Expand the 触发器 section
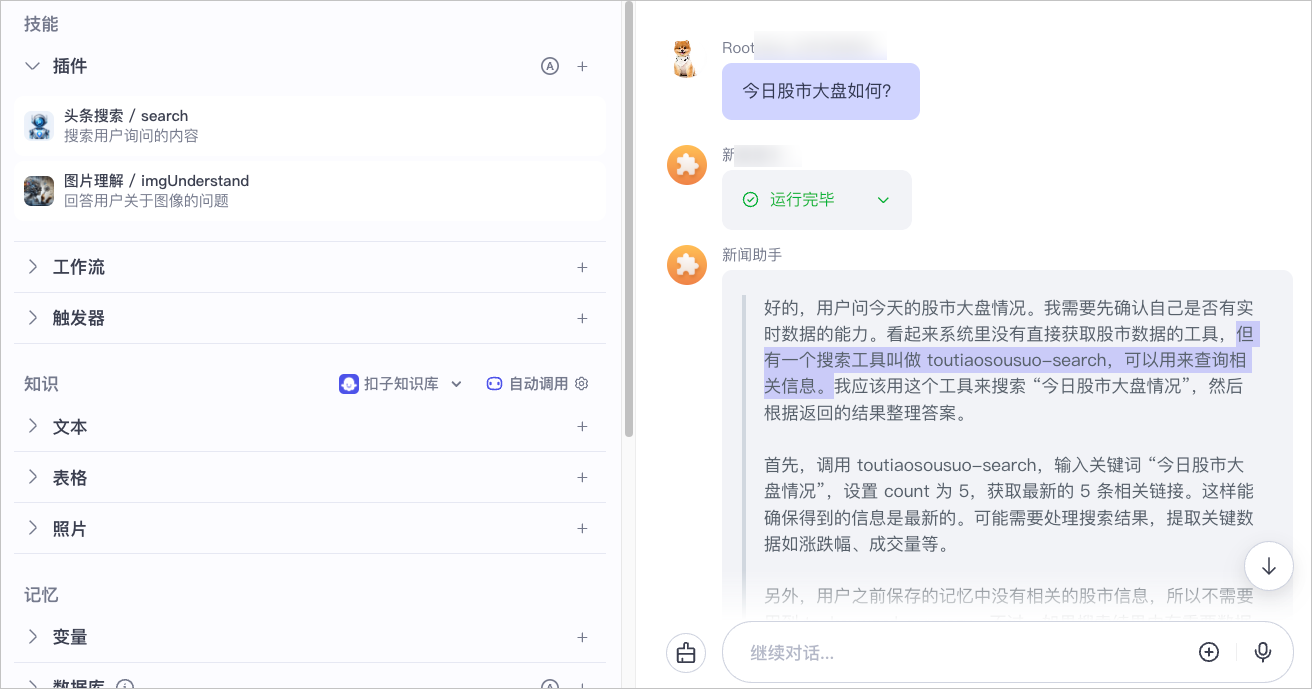The image size is (1312, 689). [x=32, y=318]
